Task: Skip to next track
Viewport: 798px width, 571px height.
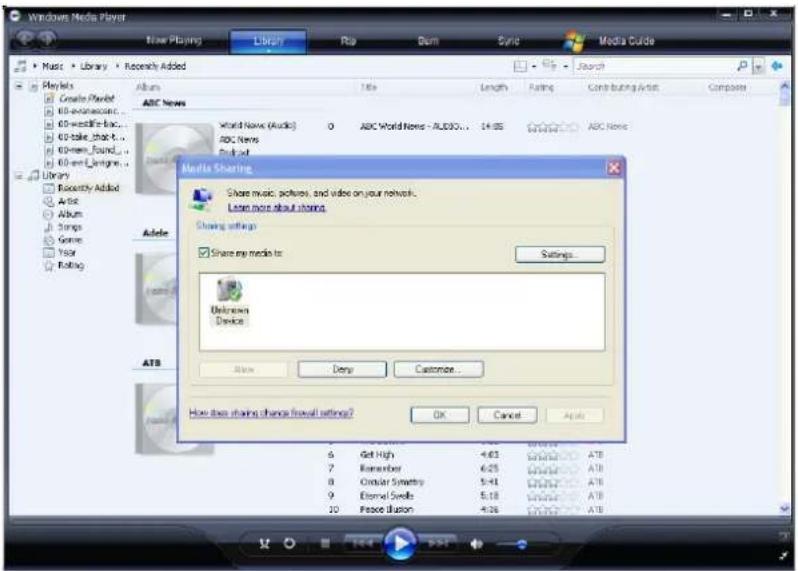Action: coord(437,544)
